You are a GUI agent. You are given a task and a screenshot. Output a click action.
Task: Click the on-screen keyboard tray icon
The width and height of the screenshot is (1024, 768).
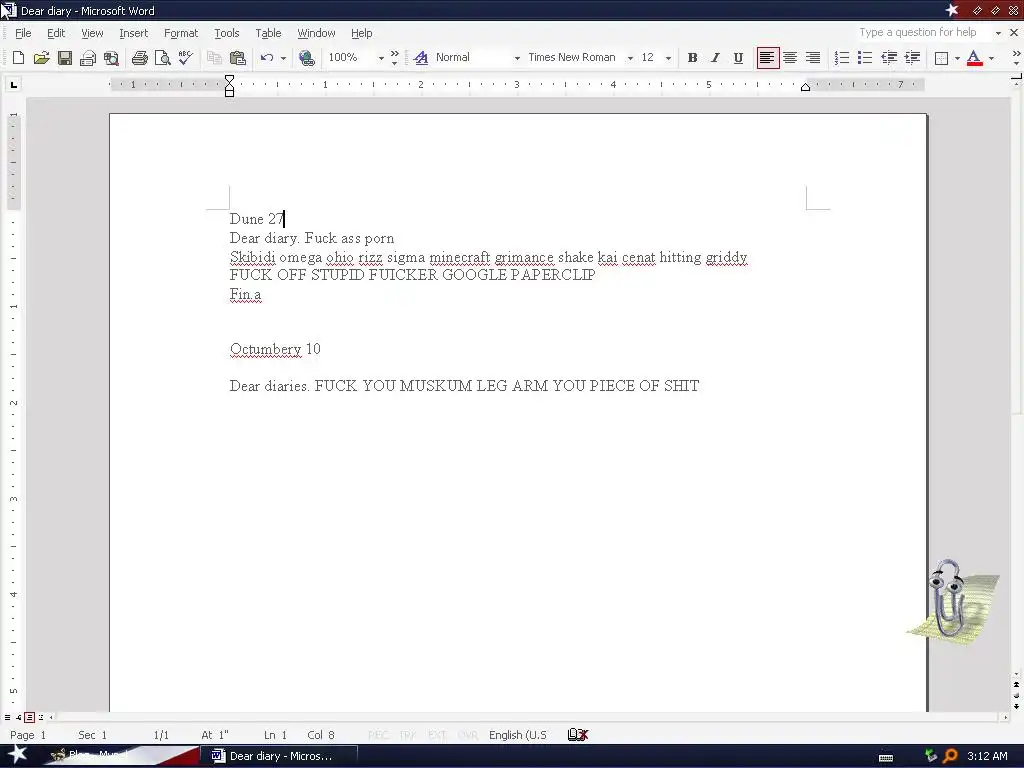(886, 757)
